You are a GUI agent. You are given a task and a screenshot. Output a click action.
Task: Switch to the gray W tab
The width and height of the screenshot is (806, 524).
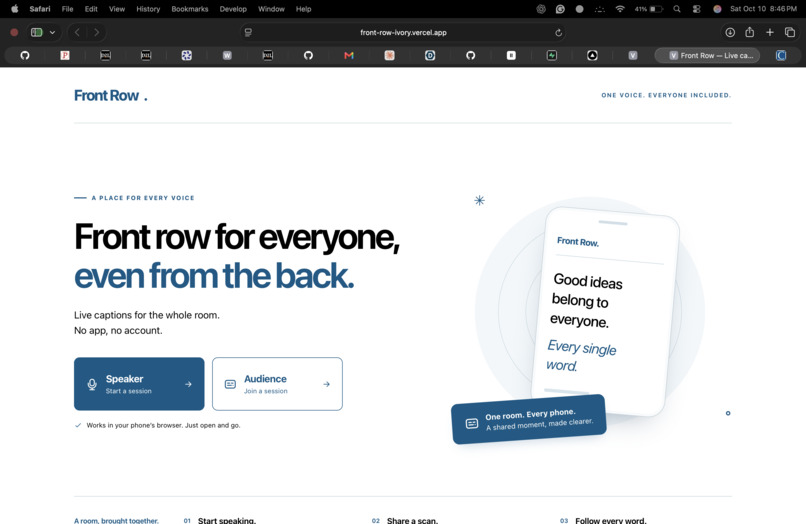click(x=227, y=55)
